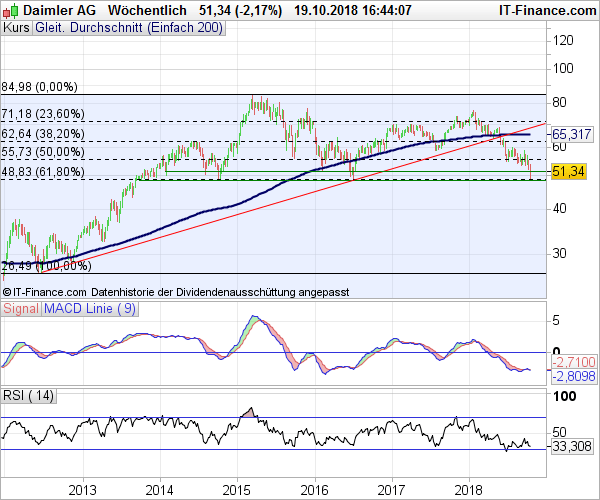
Task: Click the © IT-Finance.com copyright text
Action: click(x=44, y=293)
